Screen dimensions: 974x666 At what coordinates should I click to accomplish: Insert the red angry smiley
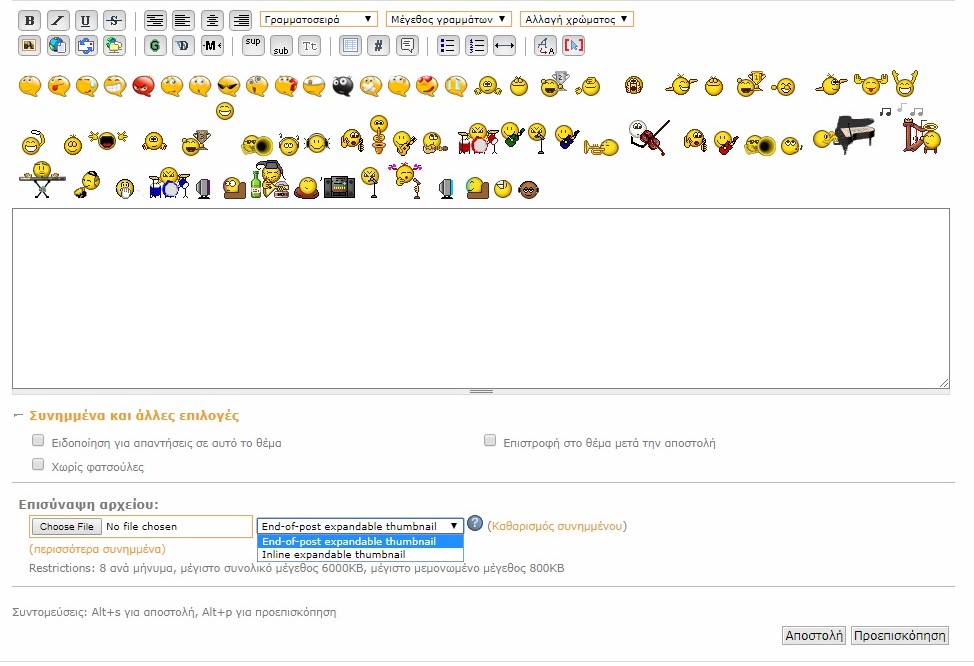tap(142, 87)
